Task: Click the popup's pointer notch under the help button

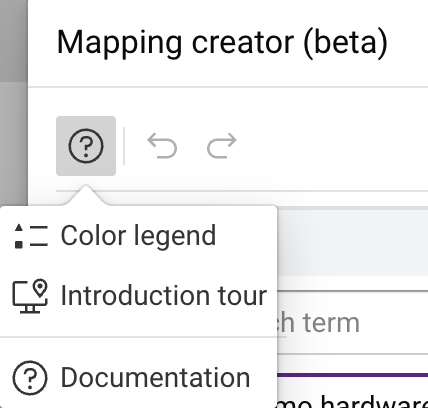Action: (86, 196)
